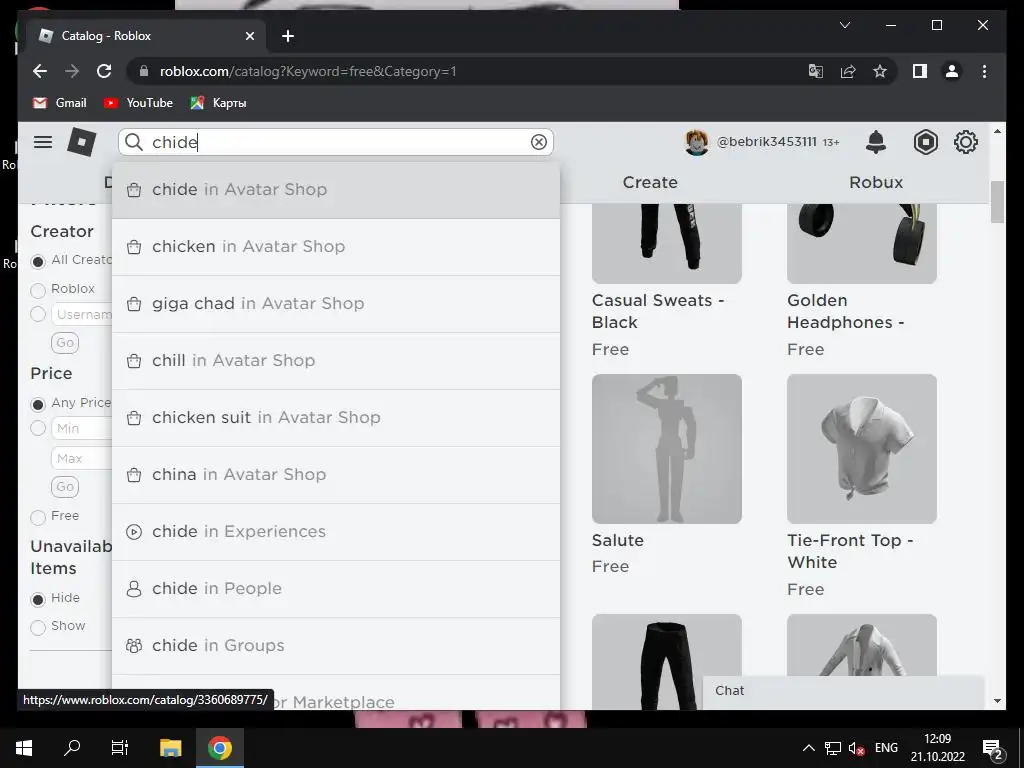Open Task View on the taskbar
The image size is (1024, 768).
(x=120, y=748)
